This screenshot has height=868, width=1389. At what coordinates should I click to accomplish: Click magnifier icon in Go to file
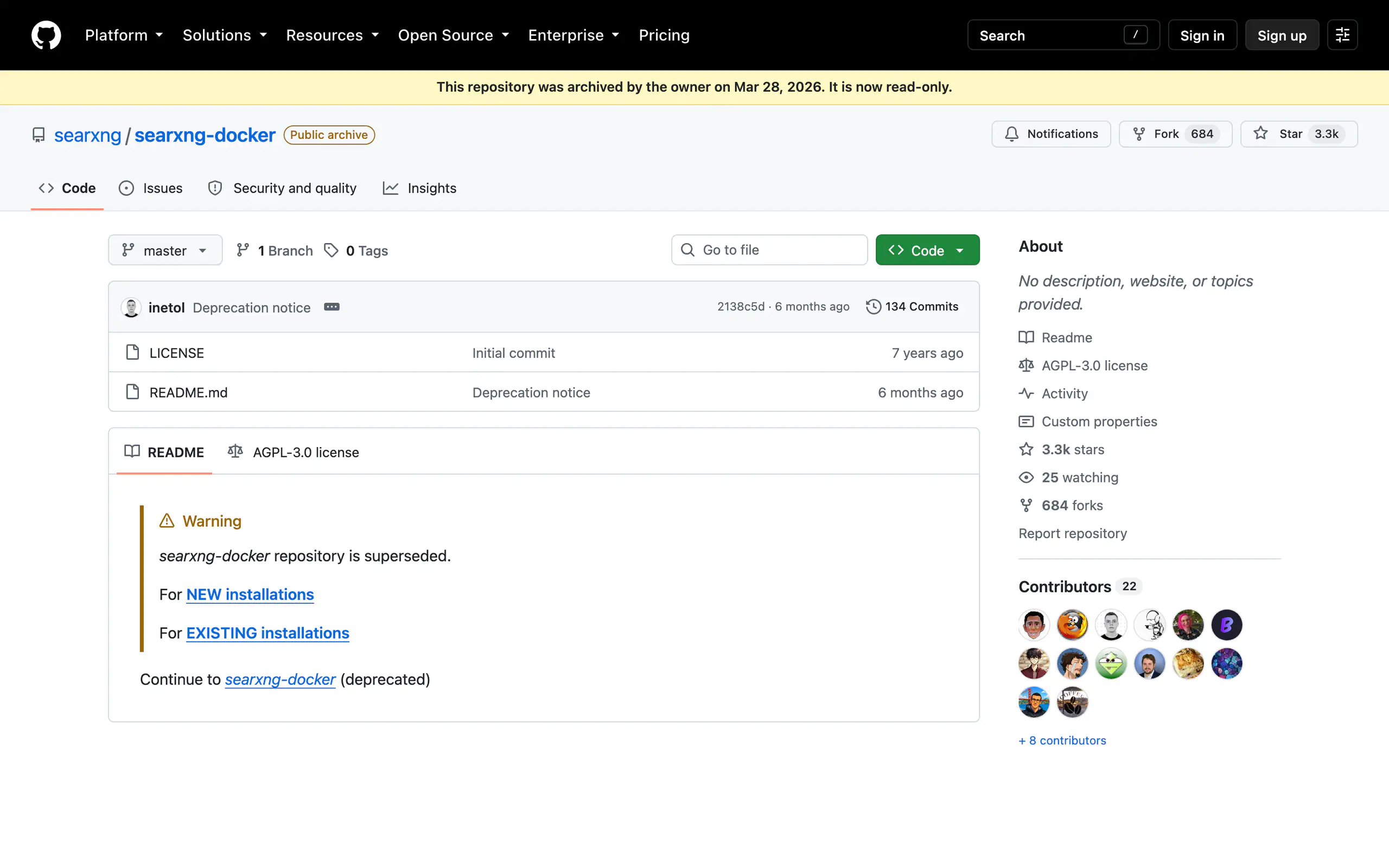tap(687, 250)
